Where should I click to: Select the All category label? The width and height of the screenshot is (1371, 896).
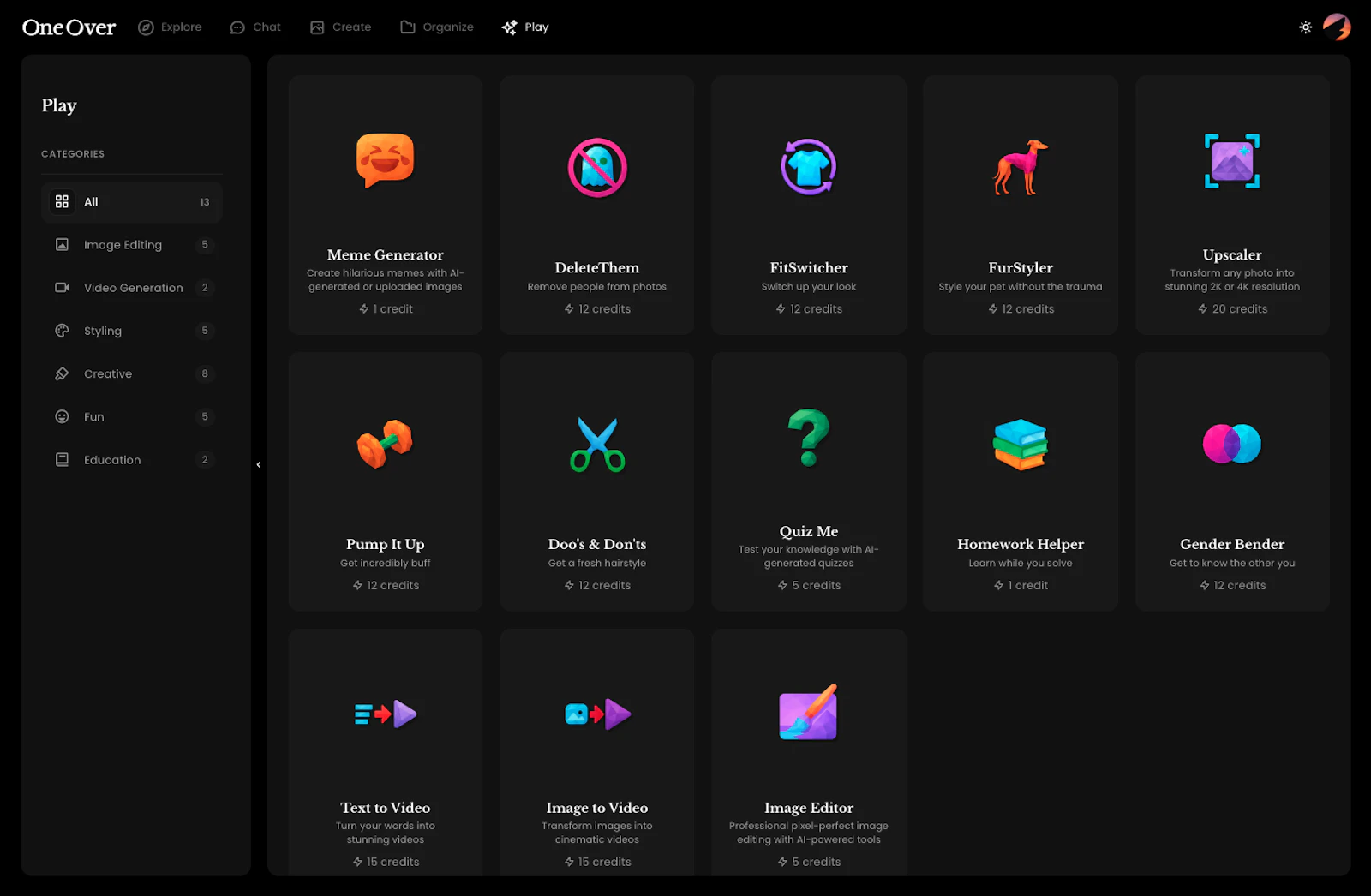91,202
